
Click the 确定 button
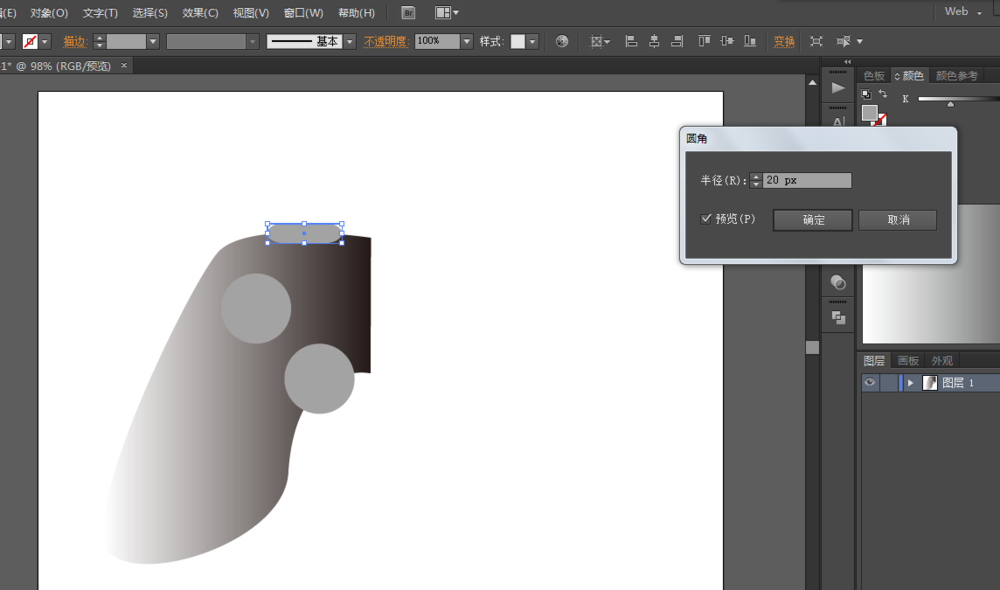coord(813,220)
